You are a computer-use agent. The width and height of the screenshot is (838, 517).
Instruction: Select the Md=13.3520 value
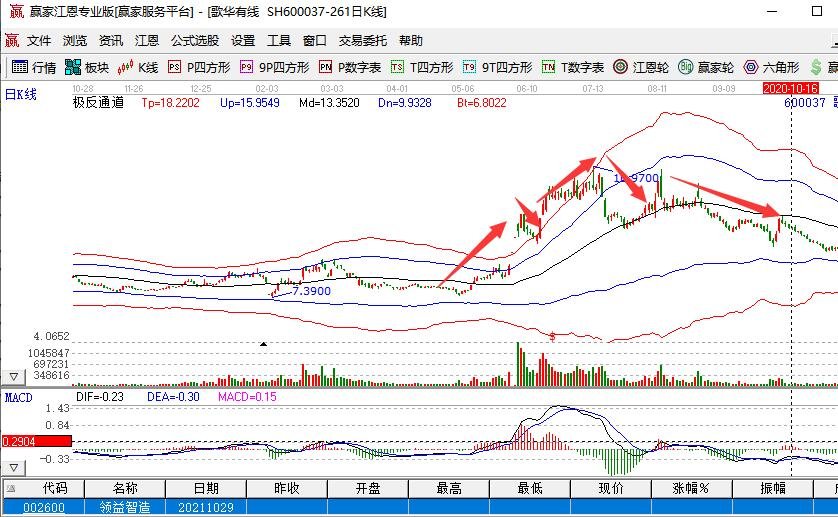pyautogui.click(x=329, y=103)
